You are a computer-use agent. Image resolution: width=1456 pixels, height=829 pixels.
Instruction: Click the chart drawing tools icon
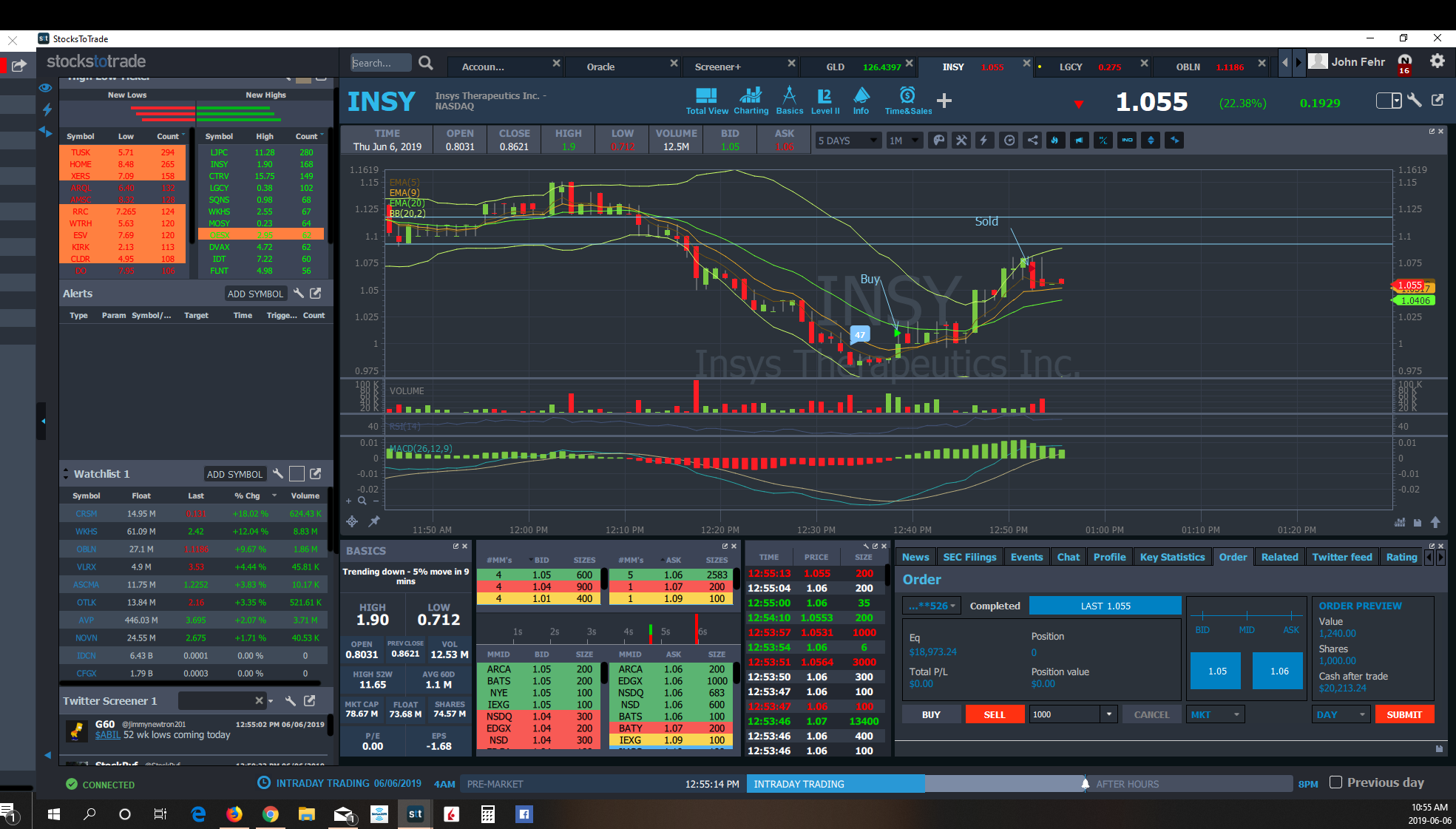tap(961, 141)
